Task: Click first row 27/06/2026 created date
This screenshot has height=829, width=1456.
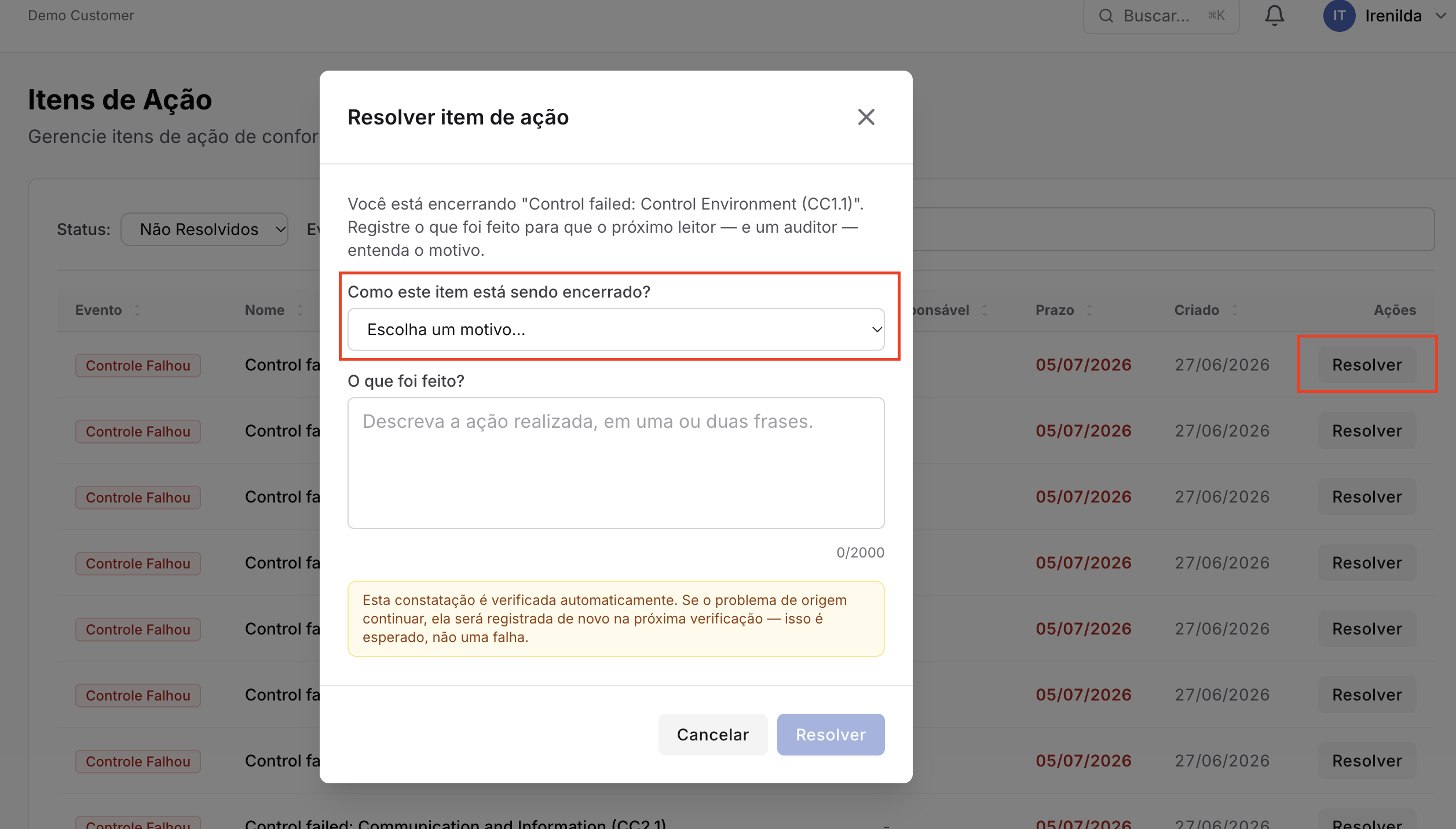Action: [x=1222, y=365]
